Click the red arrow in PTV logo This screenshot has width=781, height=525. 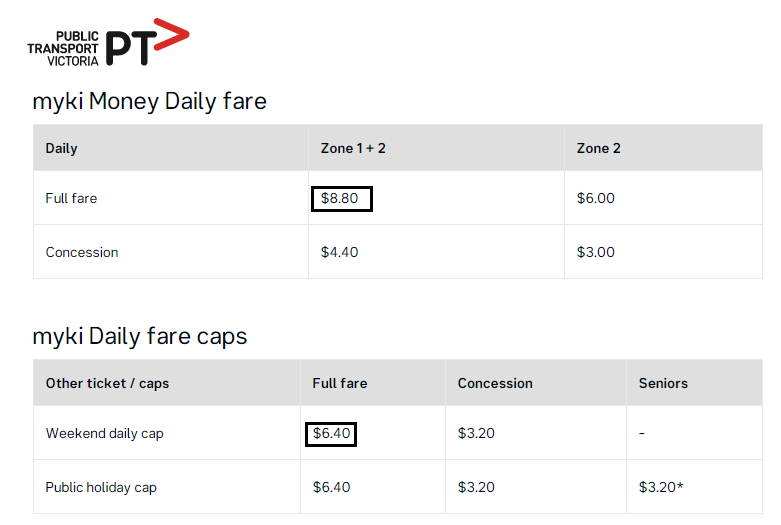(171, 35)
